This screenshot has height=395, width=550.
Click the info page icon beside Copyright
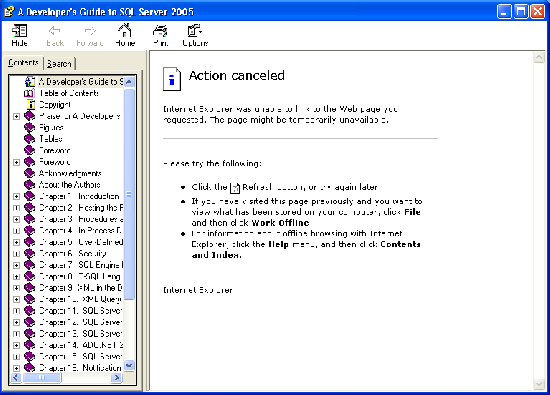pos(31,105)
